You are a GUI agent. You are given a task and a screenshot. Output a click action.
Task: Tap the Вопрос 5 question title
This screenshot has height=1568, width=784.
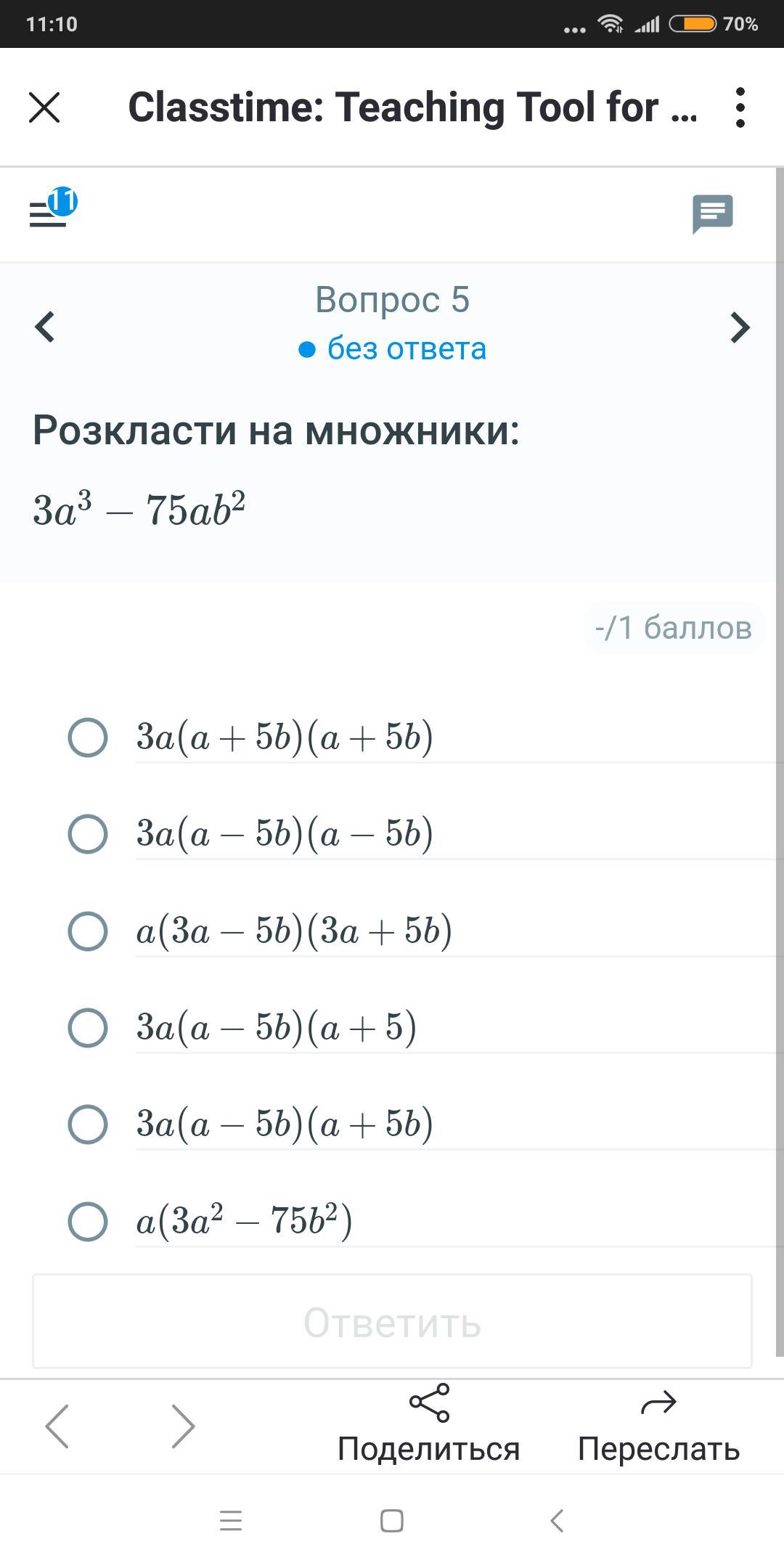pyautogui.click(x=392, y=300)
